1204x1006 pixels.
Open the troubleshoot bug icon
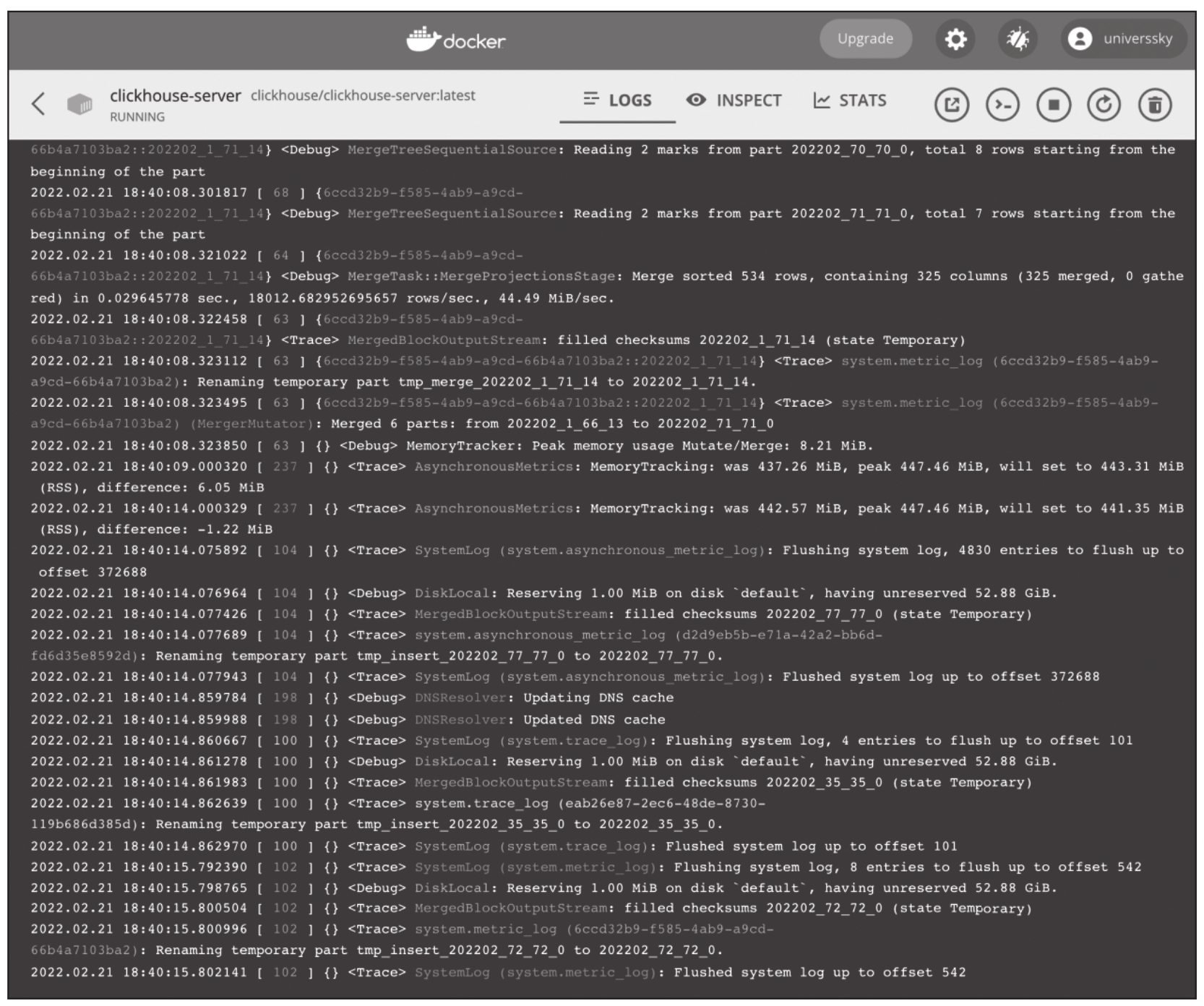pos(1018,39)
